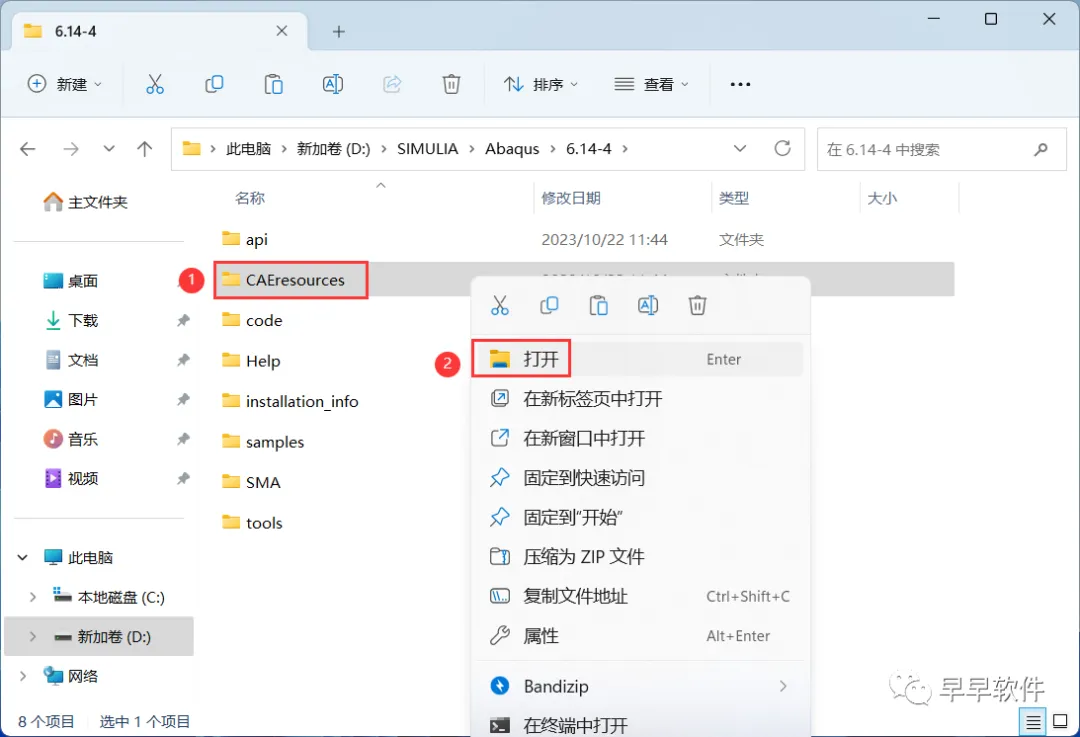Select the SMA folder
The height and width of the screenshot is (737, 1080).
(x=251, y=482)
